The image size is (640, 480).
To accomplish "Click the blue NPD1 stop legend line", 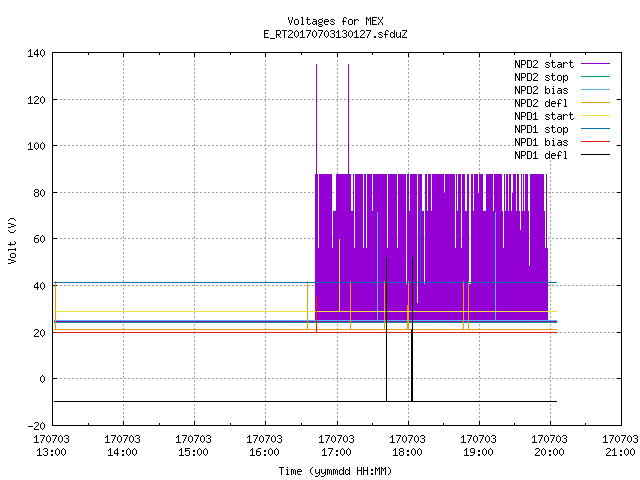I will pos(596,129).
